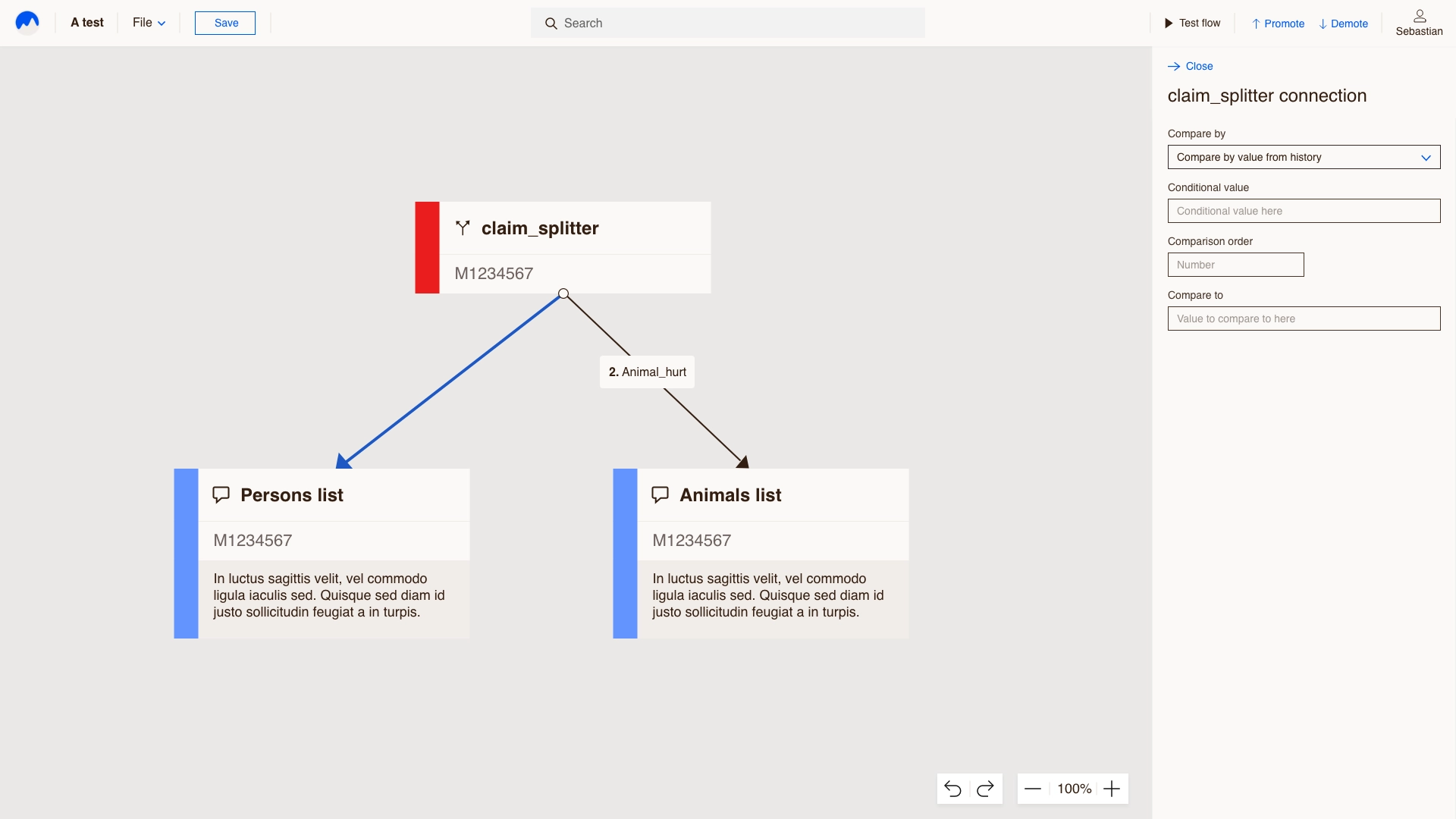Click the Save button
This screenshot has width=1456, height=819.
(x=225, y=23)
